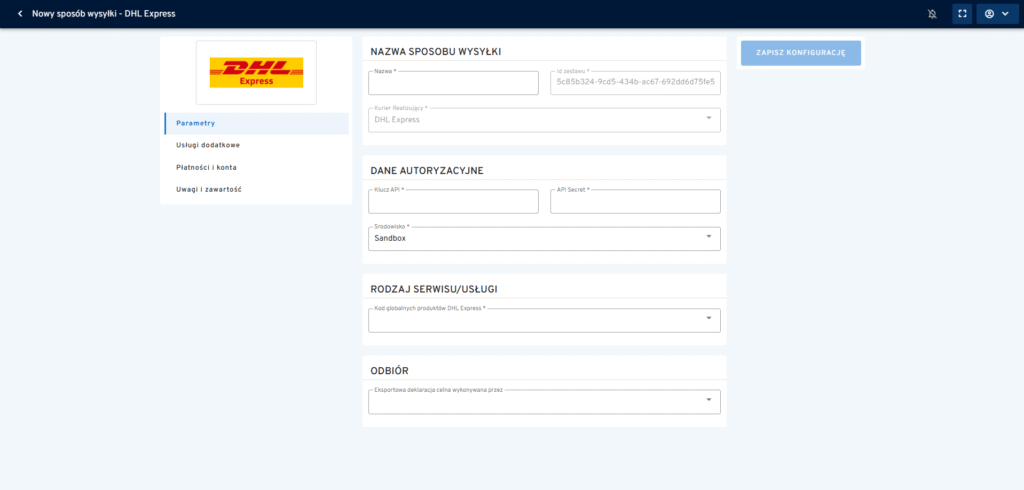
Task: Open the Eksportowa deklaracja celna dropdown
Action: click(x=544, y=401)
